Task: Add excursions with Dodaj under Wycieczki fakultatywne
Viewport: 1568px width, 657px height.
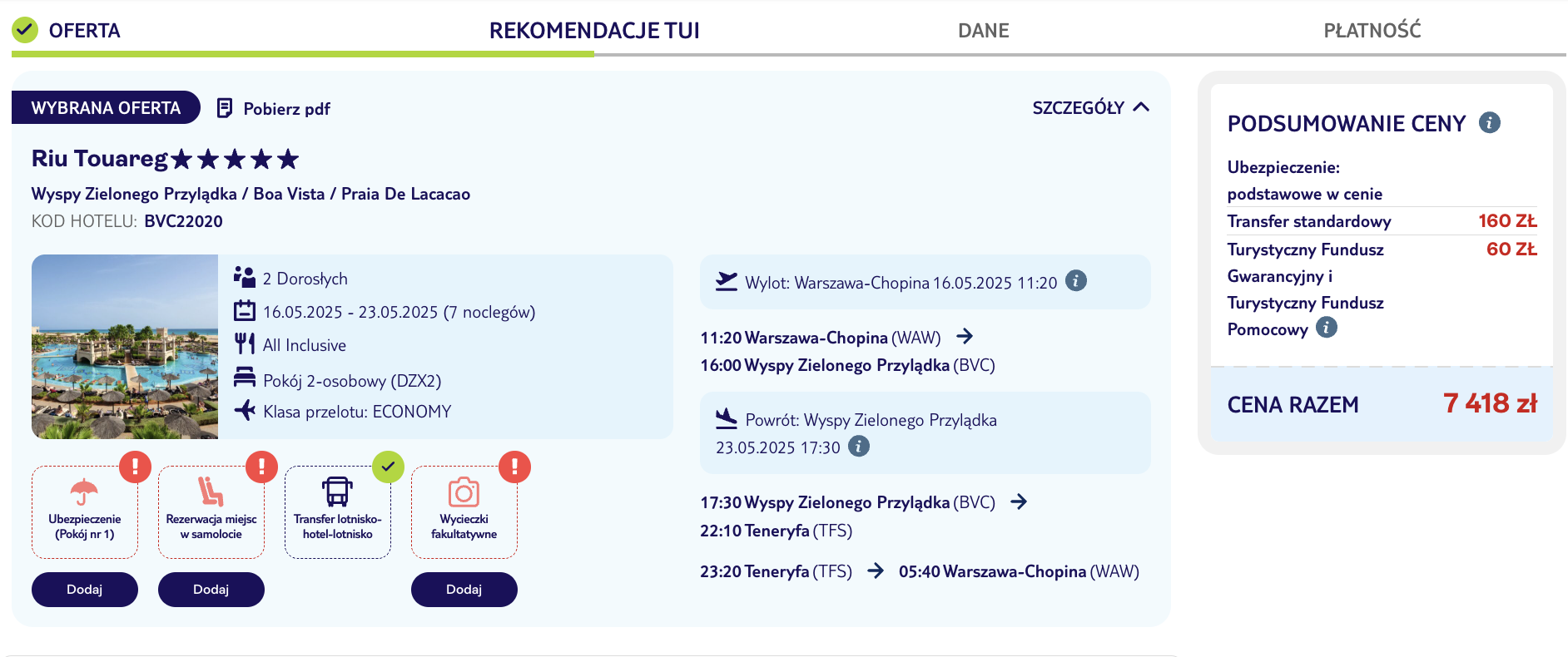Action: [x=464, y=590]
